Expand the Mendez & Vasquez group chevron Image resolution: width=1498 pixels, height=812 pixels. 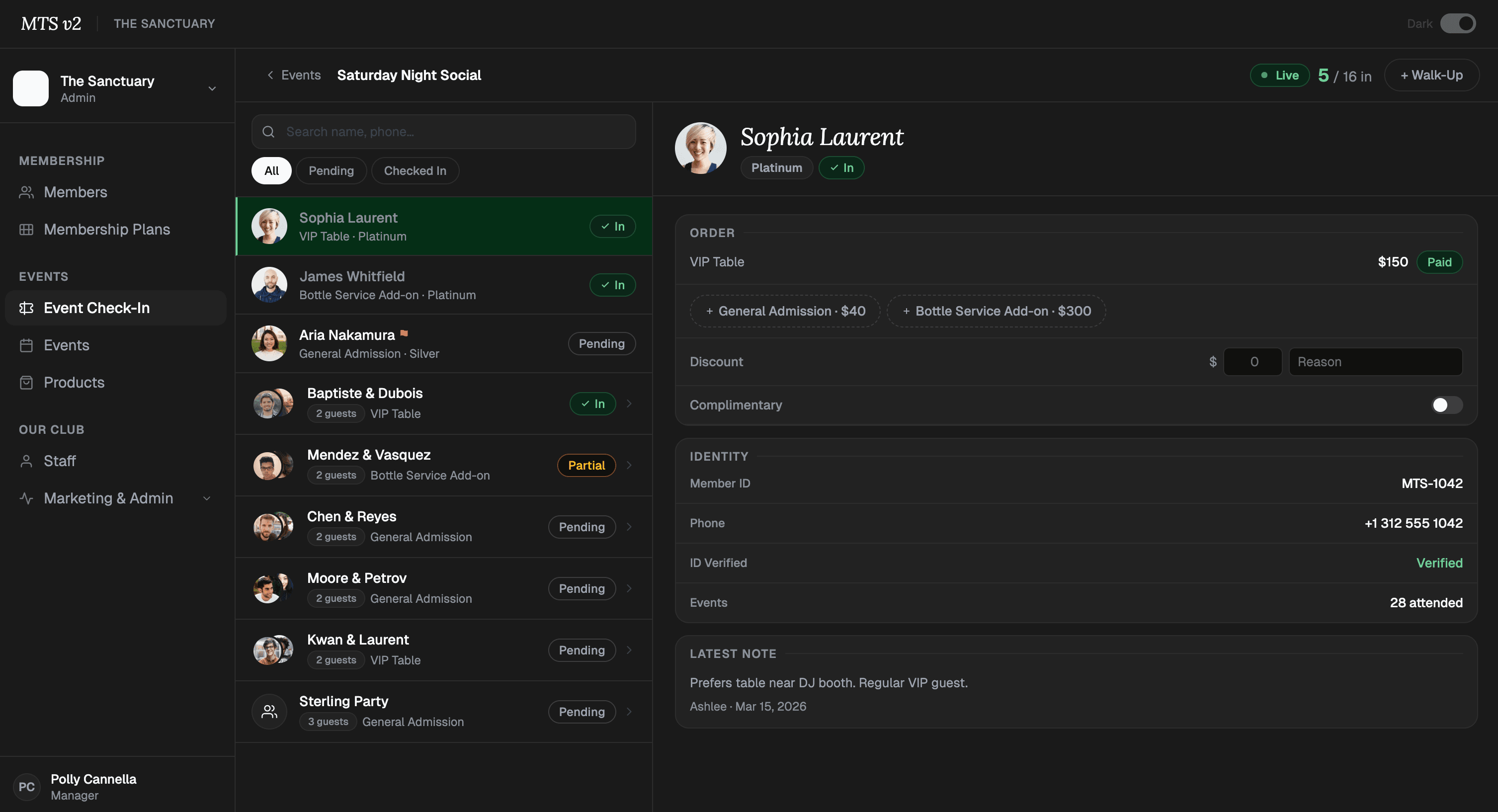coord(629,465)
